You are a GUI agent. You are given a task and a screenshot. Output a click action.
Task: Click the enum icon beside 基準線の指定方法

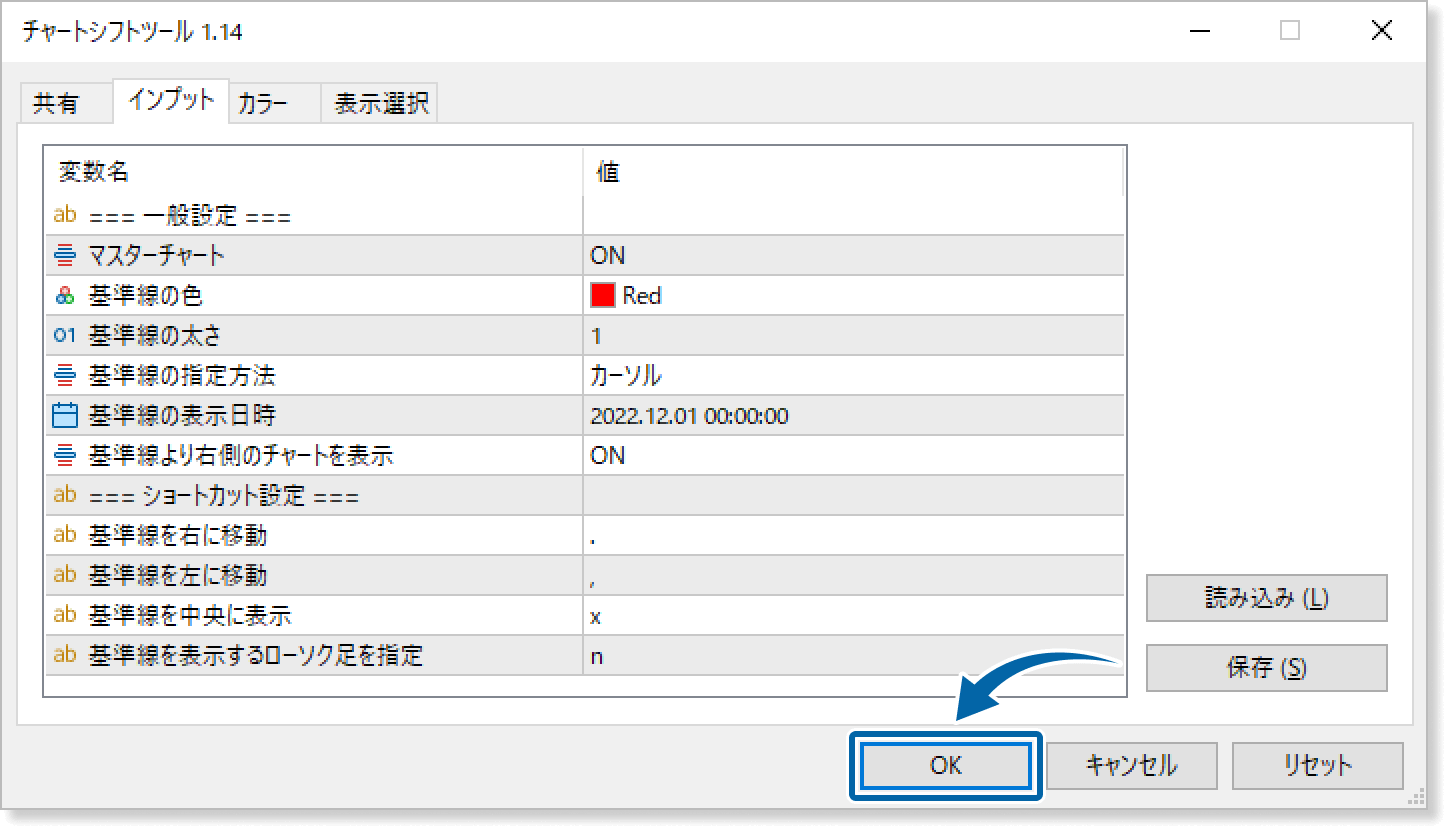(65, 375)
